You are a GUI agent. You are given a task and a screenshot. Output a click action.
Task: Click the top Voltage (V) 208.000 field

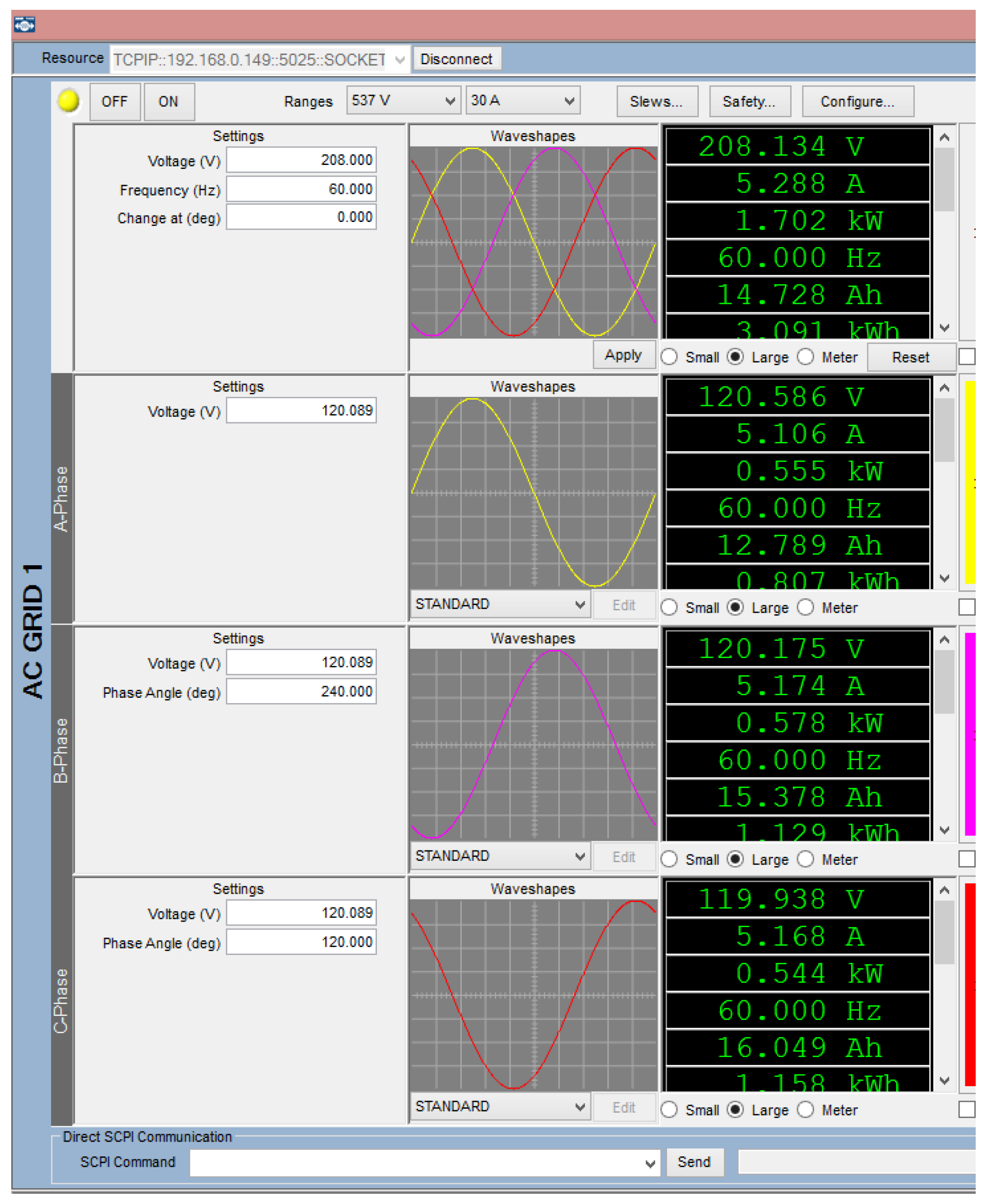point(301,160)
